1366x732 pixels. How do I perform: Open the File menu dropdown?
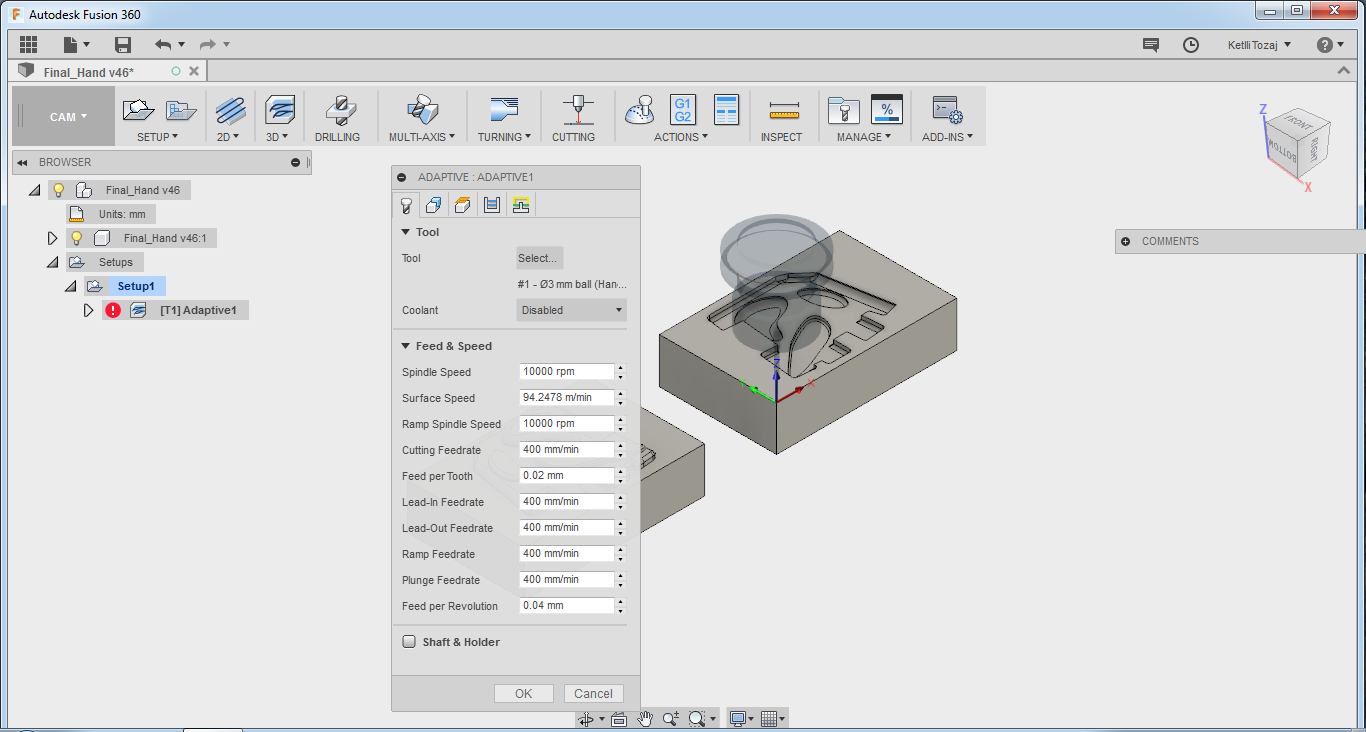coord(76,44)
